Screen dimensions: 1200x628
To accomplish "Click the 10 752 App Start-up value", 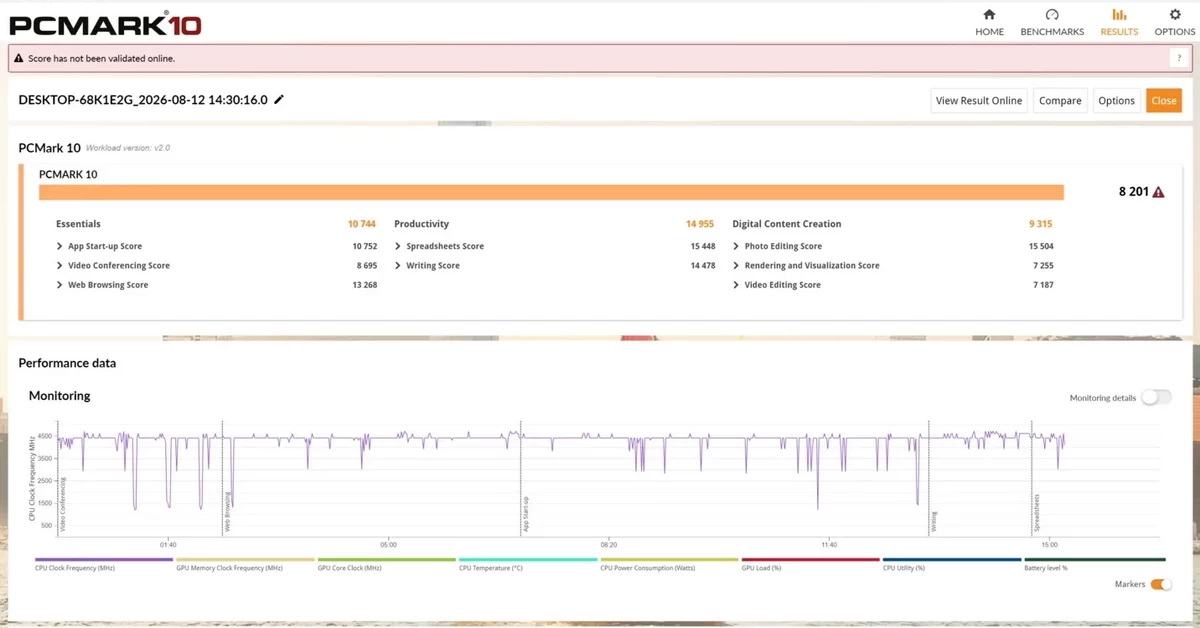I will point(364,246).
